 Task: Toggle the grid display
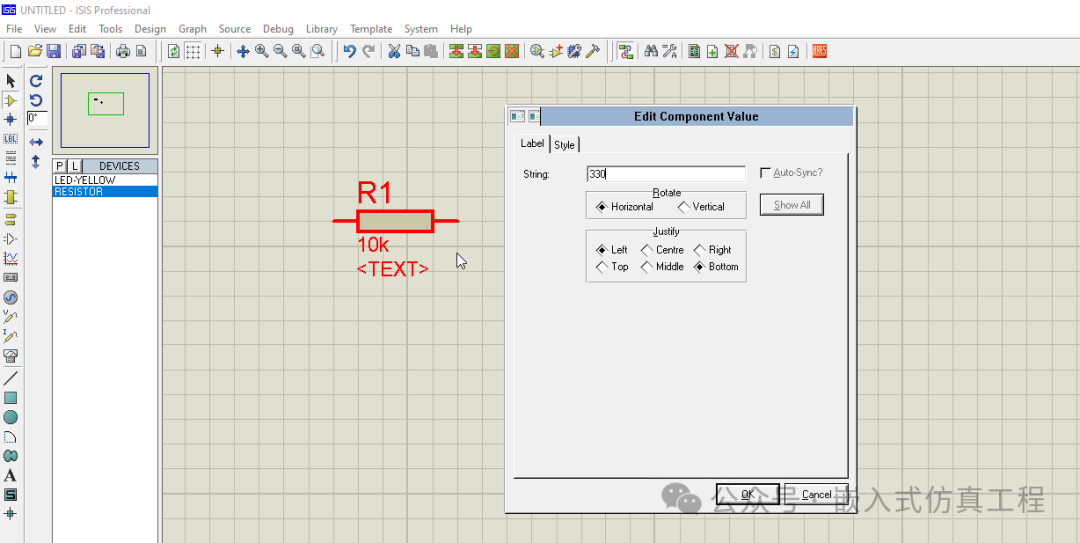pos(194,51)
